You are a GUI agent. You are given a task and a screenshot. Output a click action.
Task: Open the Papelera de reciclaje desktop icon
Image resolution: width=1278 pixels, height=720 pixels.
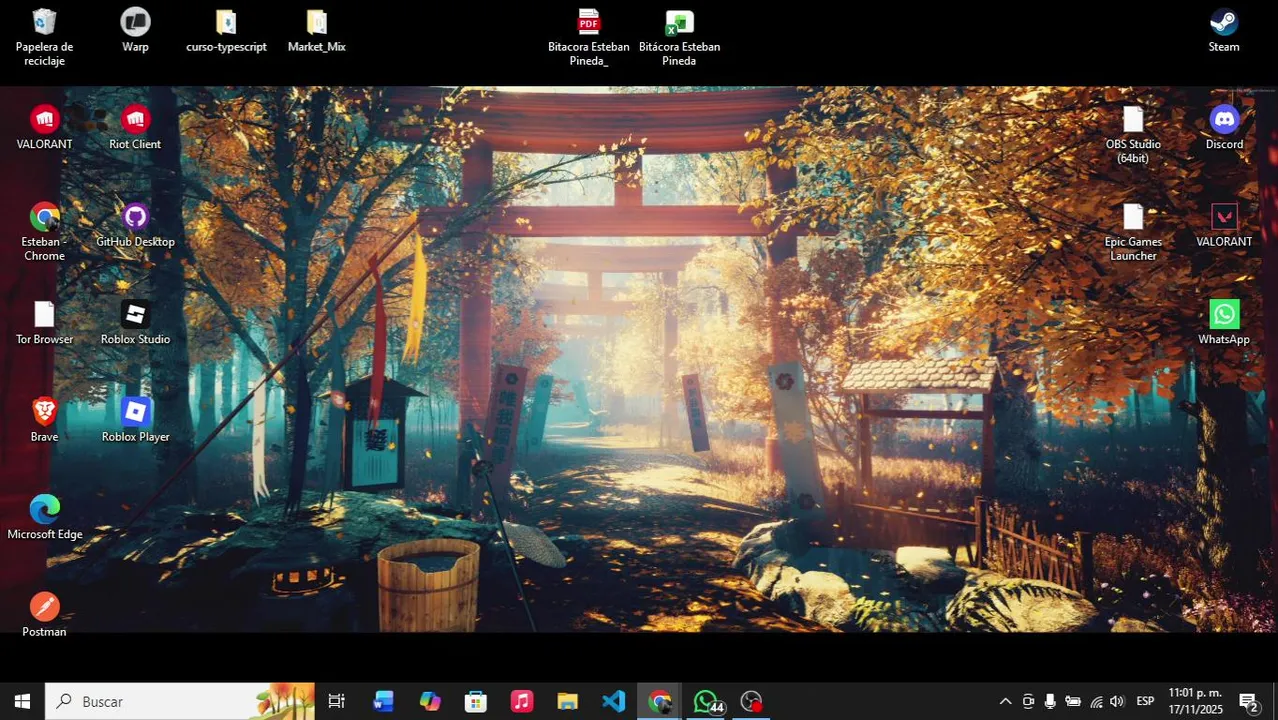44,38
